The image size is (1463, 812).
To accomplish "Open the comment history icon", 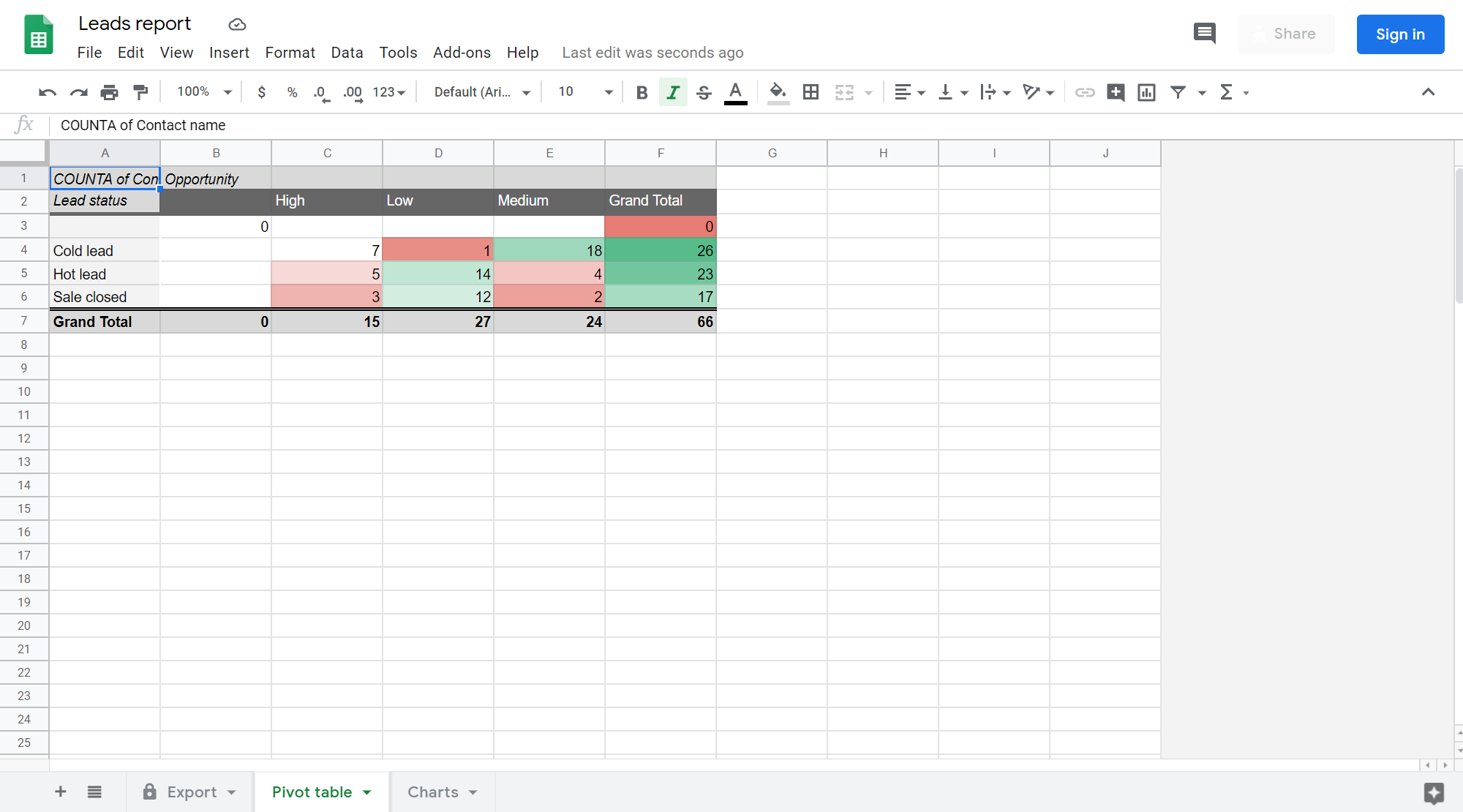I will click(1204, 34).
